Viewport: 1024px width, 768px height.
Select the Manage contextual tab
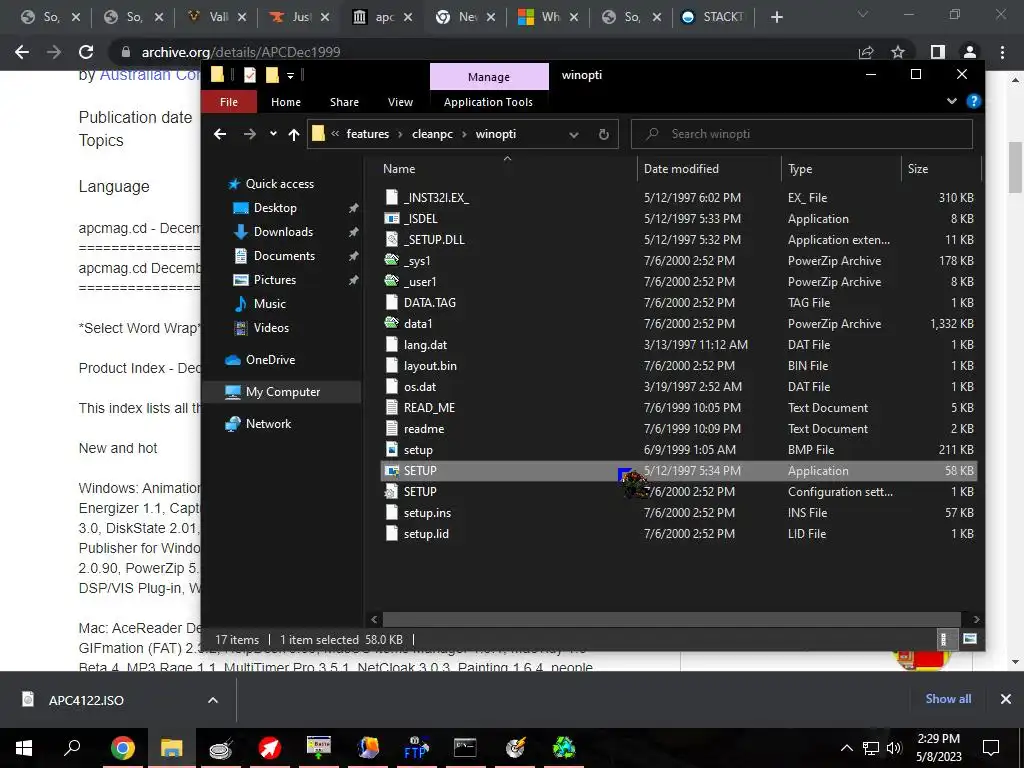tap(488, 76)
